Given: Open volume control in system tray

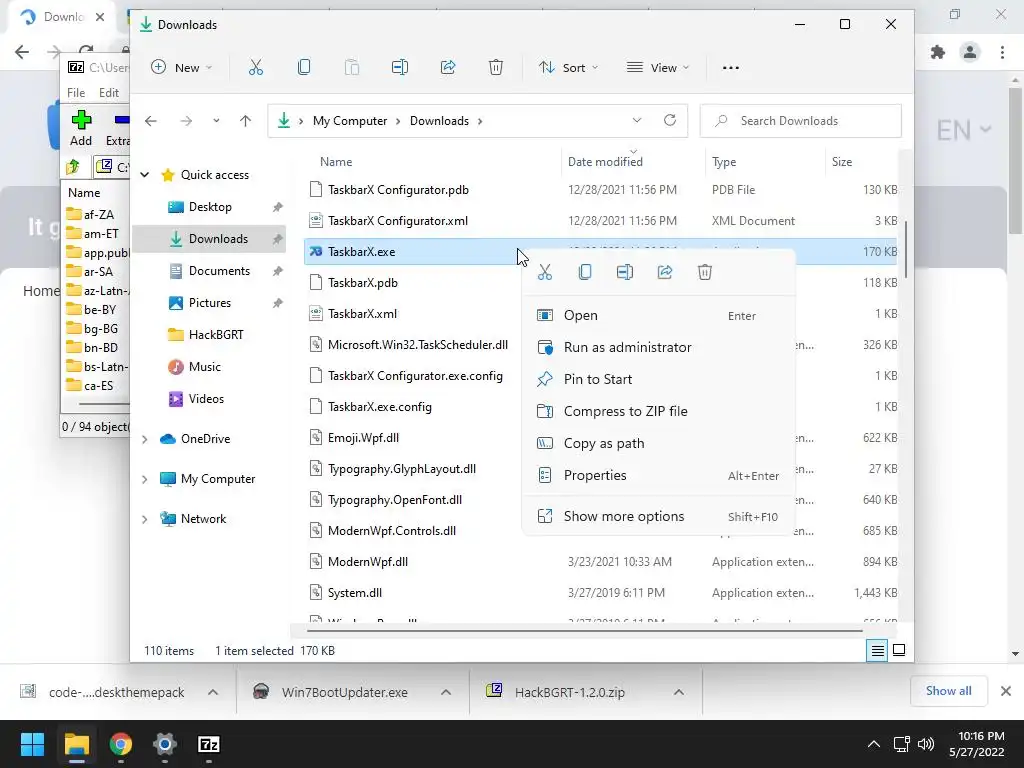Looking at the screenshot, I should coord(925,744).
